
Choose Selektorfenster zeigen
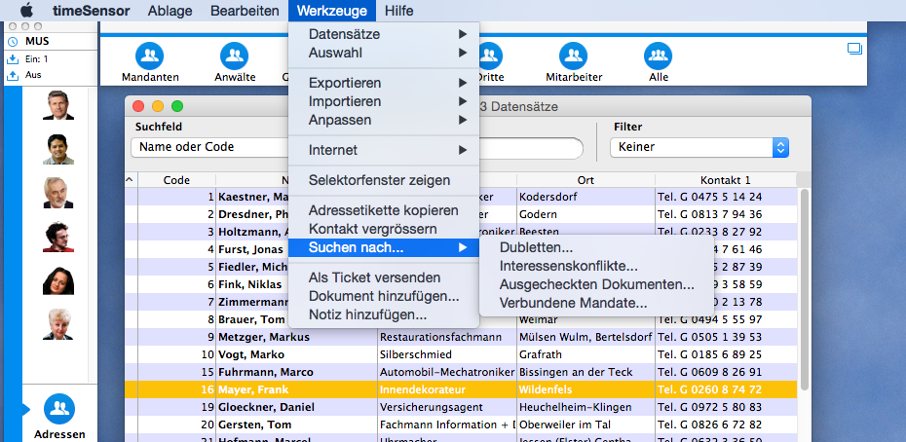click(384, 180)
